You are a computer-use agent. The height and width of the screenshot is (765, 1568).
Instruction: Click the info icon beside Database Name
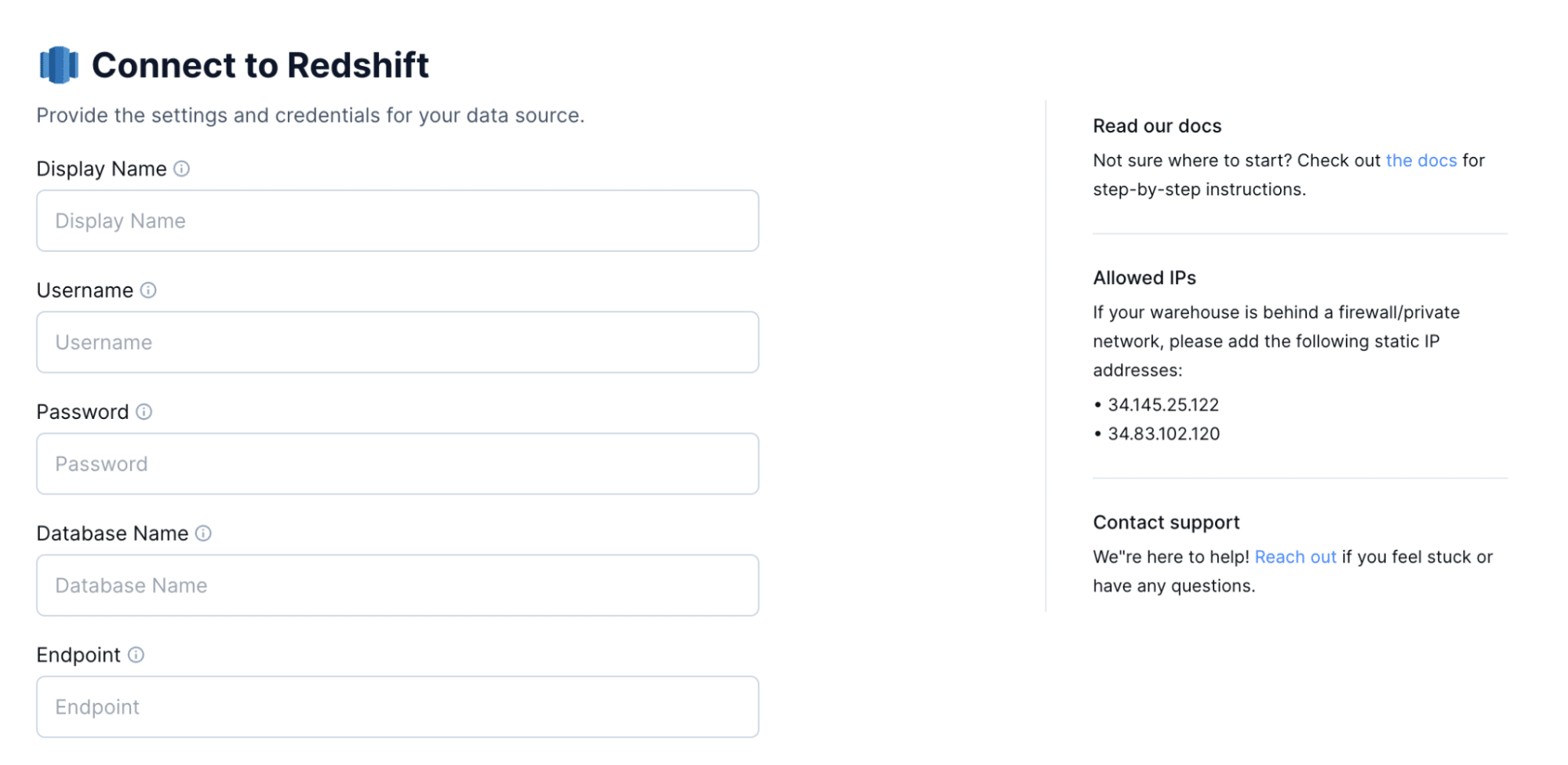tap(205, 533)
